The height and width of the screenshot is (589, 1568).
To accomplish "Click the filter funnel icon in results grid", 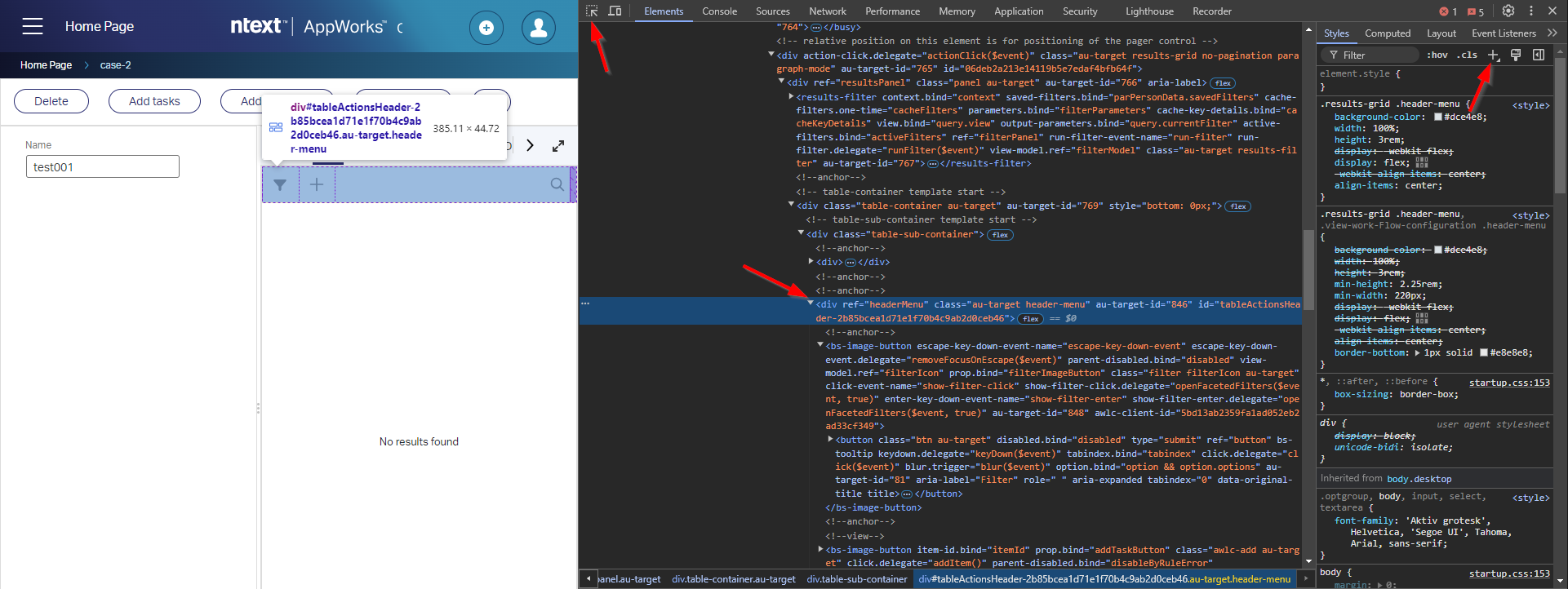I will click(x=280, y=185).
